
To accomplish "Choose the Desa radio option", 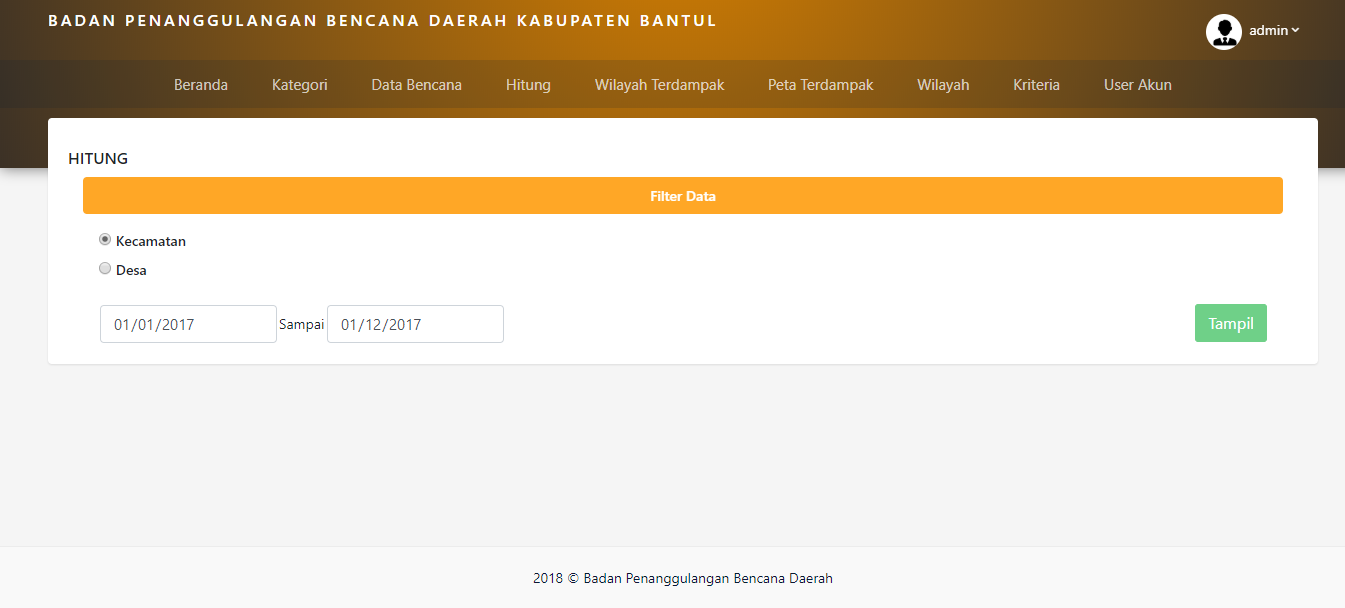I will (x=105, y=269).
